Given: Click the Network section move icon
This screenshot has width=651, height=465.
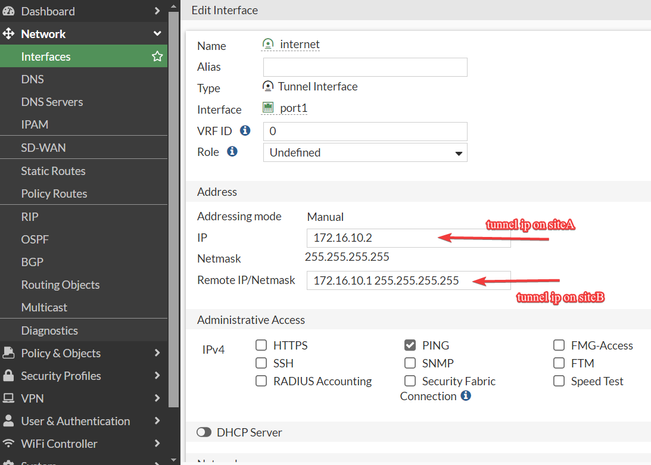Looking at the screenshot, I should tap(8, 34).
